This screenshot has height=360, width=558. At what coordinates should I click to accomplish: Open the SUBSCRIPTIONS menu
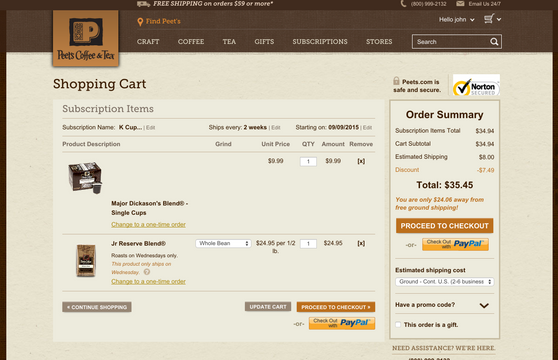(320, 42)
